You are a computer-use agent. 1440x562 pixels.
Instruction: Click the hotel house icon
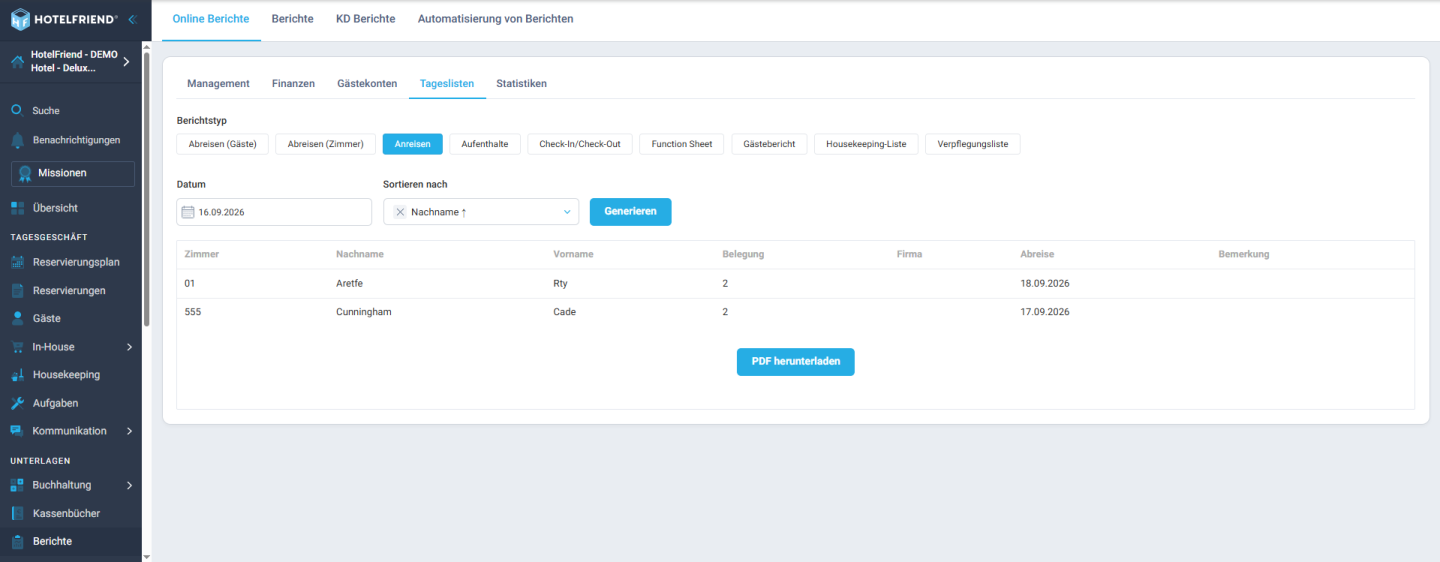pyautogui.click(x=17, y=62)
